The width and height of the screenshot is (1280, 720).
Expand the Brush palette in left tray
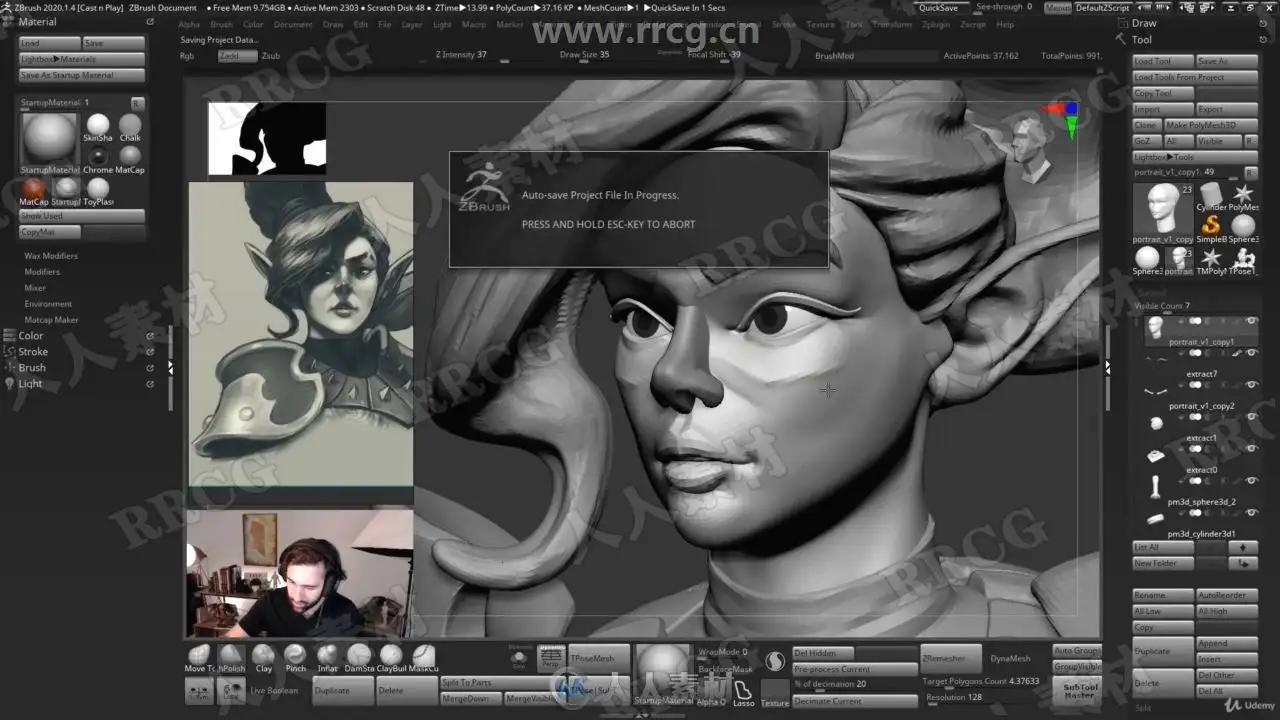[x=32, y=368]
